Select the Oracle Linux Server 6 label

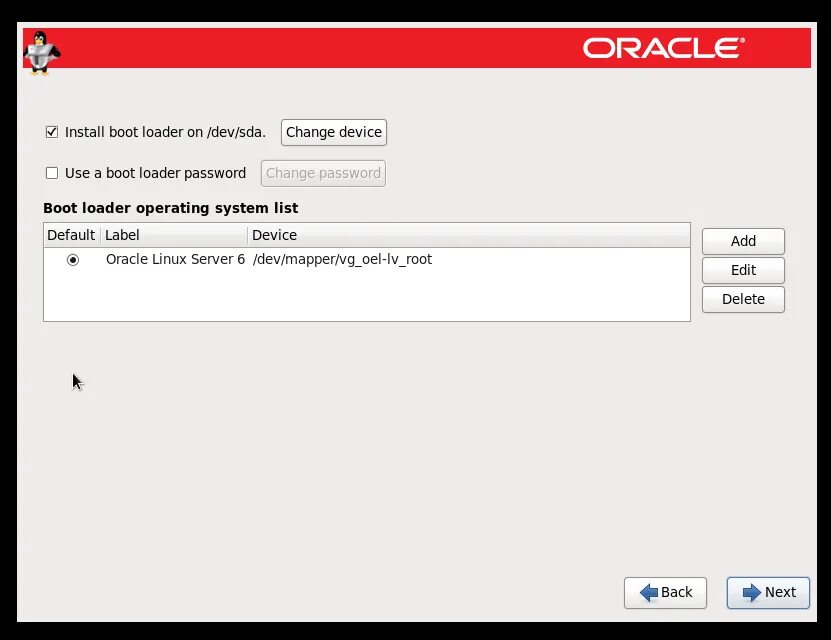click(175, 259)
